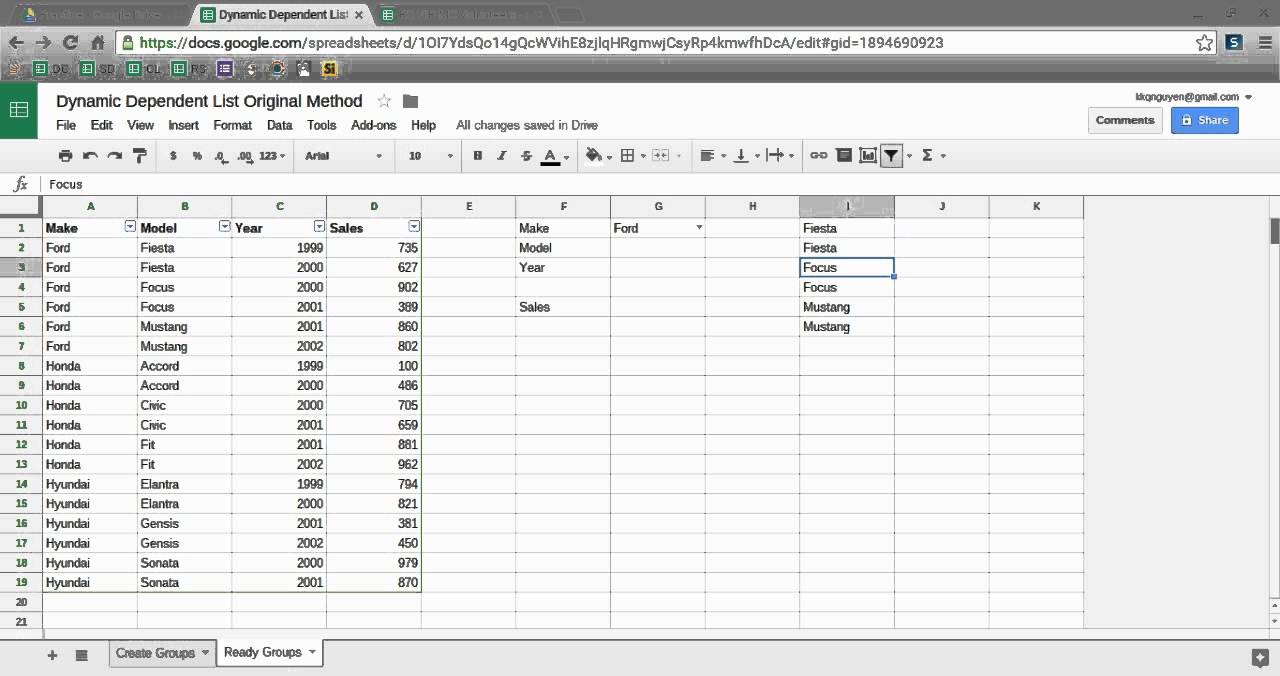Image resolution: width=1280 pixels, height=676 pixels.
Task: Open the Borders menu
Action: pyautogui.click(x=632, y=155)
